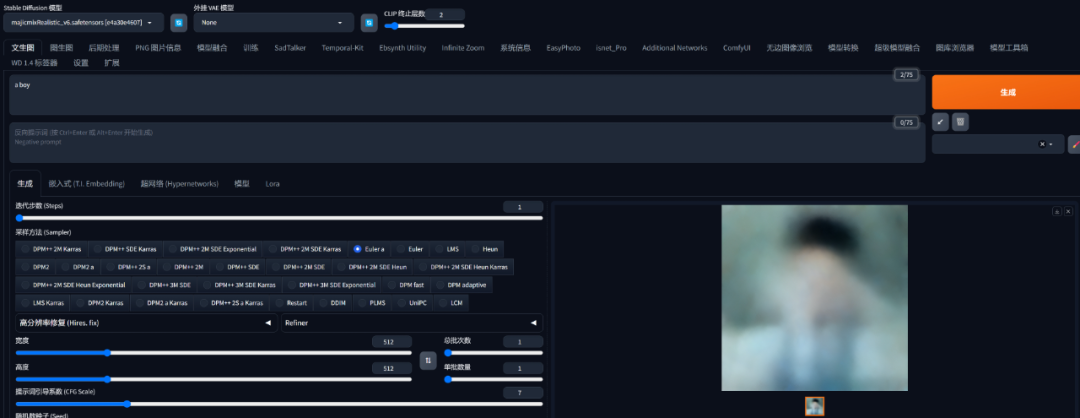
Task: Open the Ebsynth Utility tab
Action: pos(402,48)
